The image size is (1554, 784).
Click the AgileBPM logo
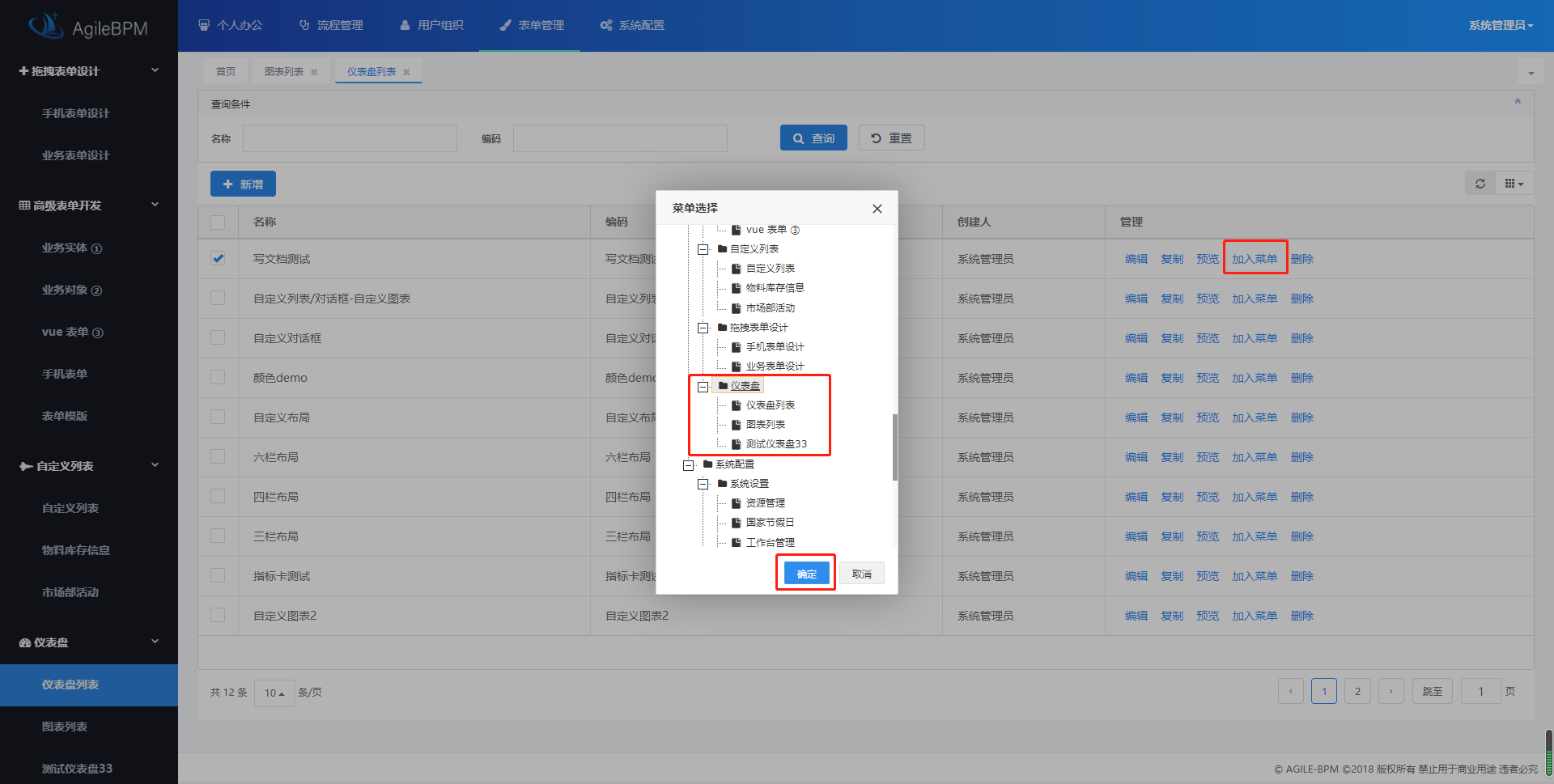[x=88, y=28]
